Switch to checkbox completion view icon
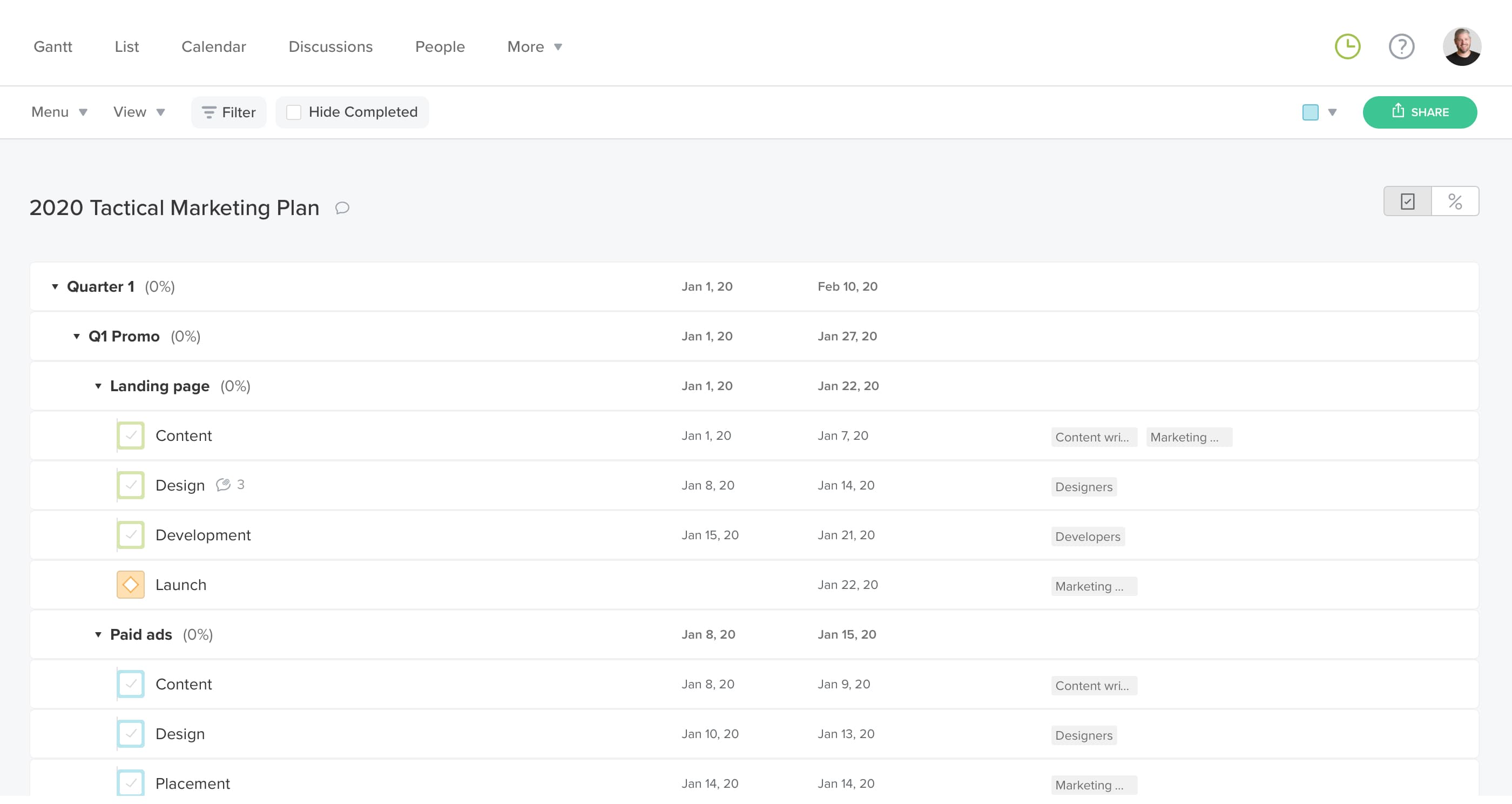 1407,202
